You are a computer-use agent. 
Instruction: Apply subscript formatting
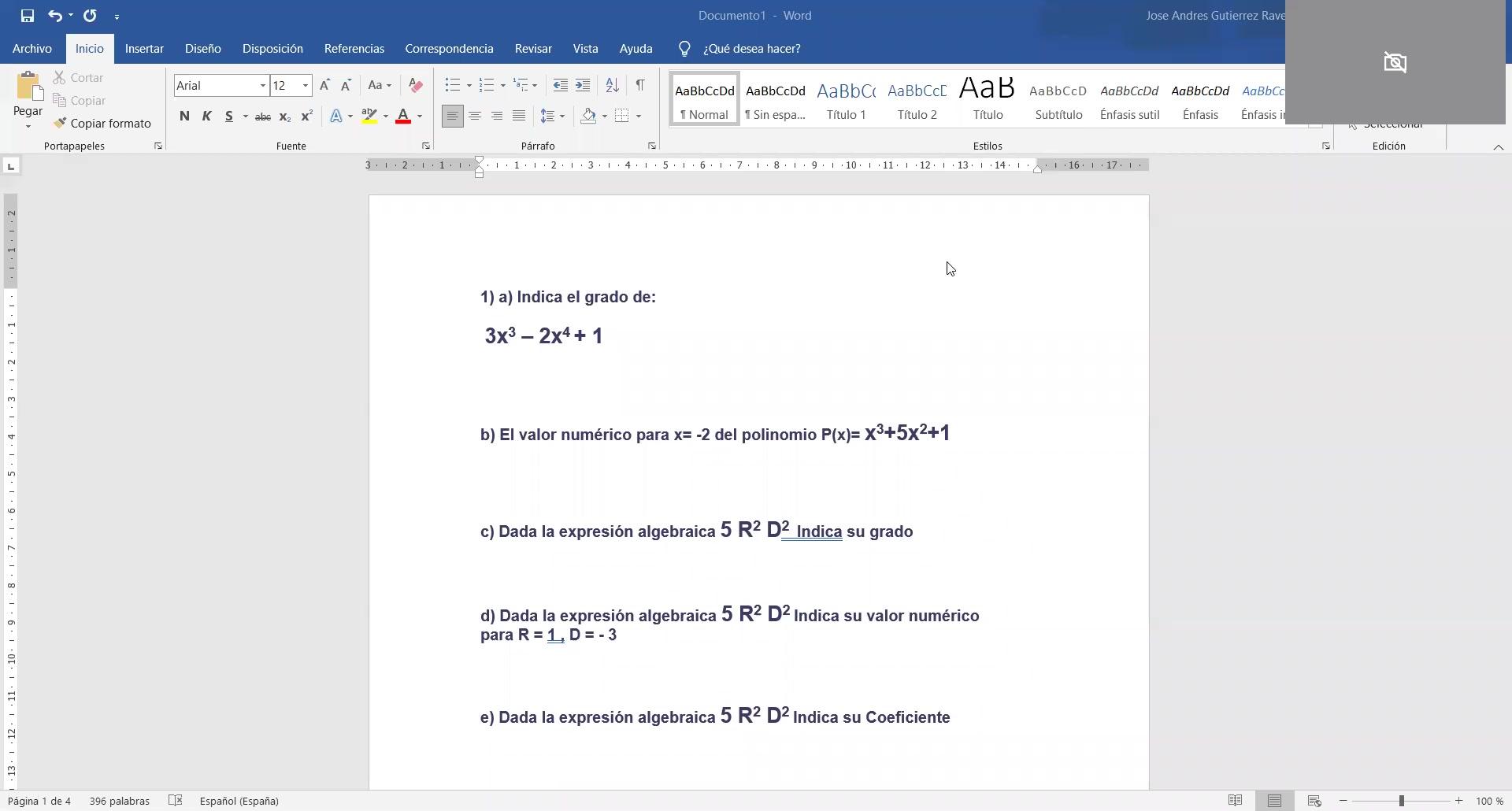(285, 117)
